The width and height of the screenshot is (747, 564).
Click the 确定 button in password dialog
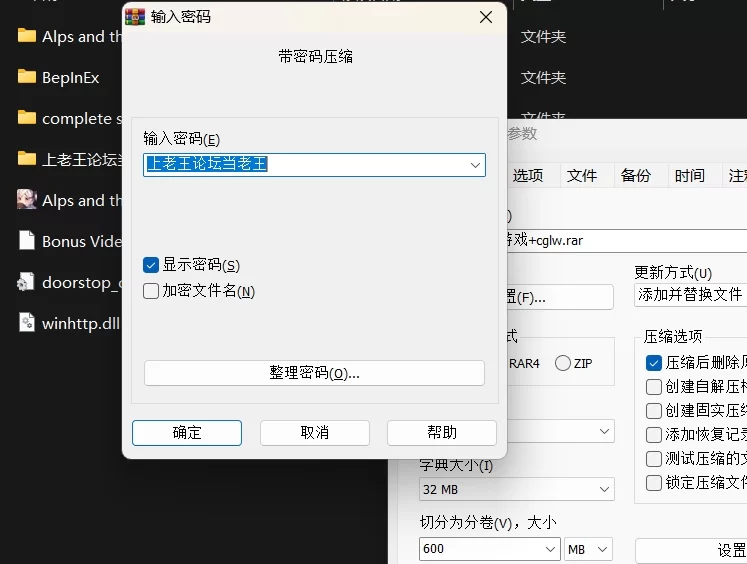(x=187, y=433)
